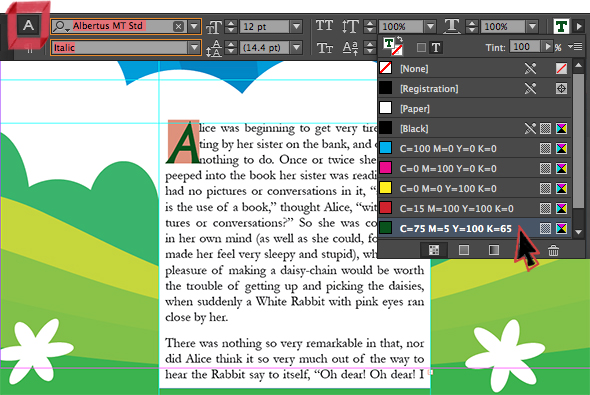This screenshot has width=590, height=395.
Task: Click the swatches list scrollbar thumb
Action: pyautogui.click(x=579, y=141)
